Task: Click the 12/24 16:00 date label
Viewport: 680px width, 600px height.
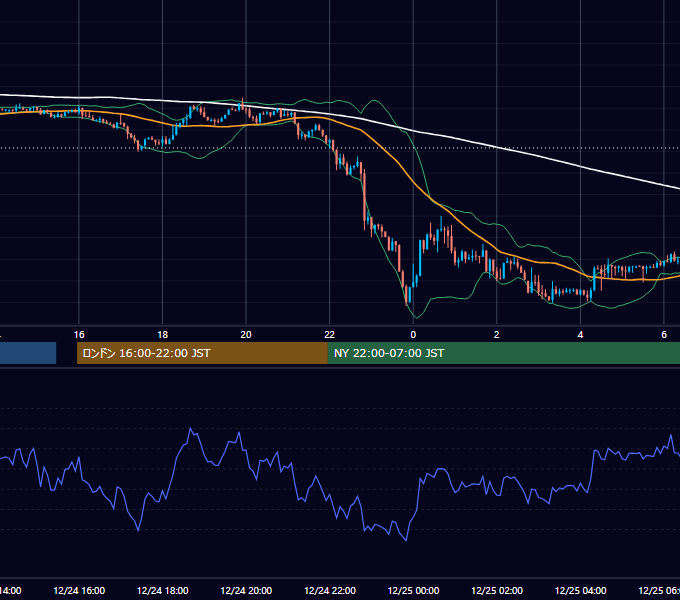Action: [x=79, y=590]
